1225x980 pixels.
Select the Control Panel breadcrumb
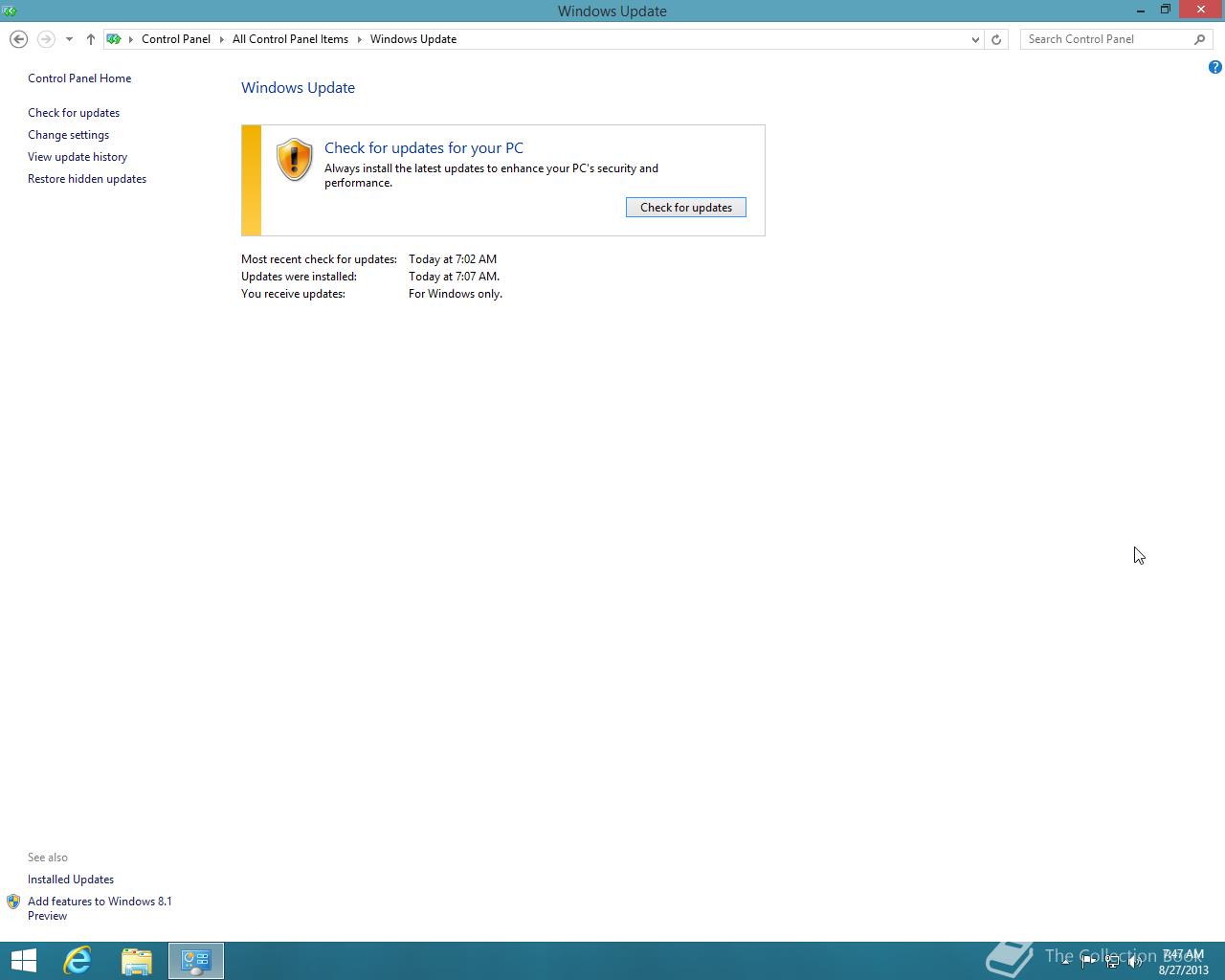click(x=176, y=39)
